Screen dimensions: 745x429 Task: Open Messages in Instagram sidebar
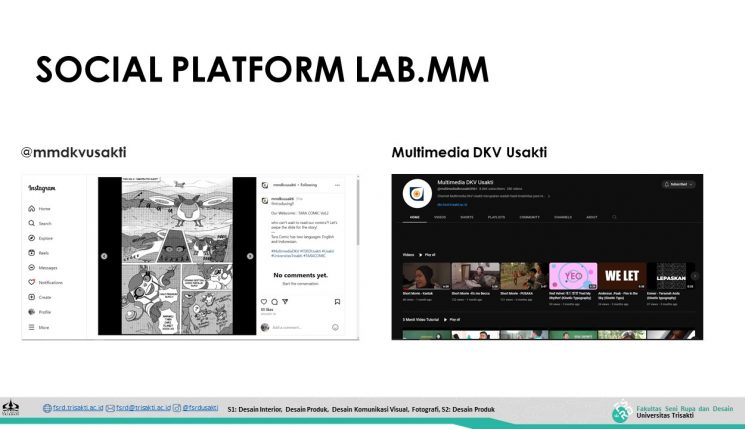[x=42, y=267]
